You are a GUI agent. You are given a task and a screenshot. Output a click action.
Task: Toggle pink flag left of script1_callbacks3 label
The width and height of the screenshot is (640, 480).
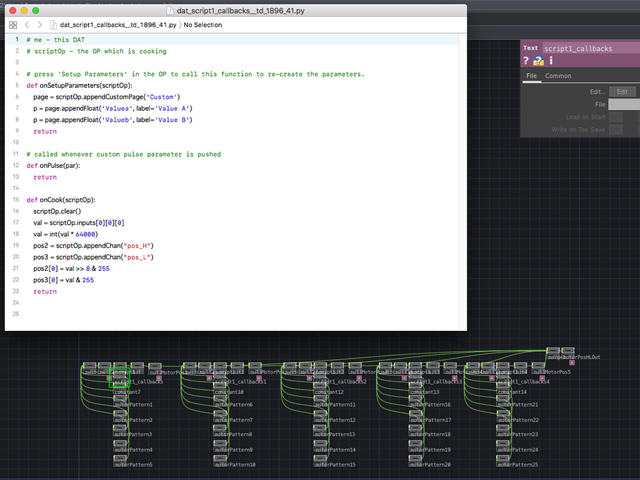(404, 378)
